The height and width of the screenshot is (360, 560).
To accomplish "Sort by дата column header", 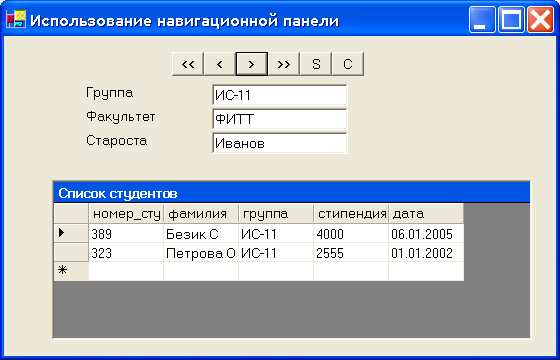I will [426, 214].
